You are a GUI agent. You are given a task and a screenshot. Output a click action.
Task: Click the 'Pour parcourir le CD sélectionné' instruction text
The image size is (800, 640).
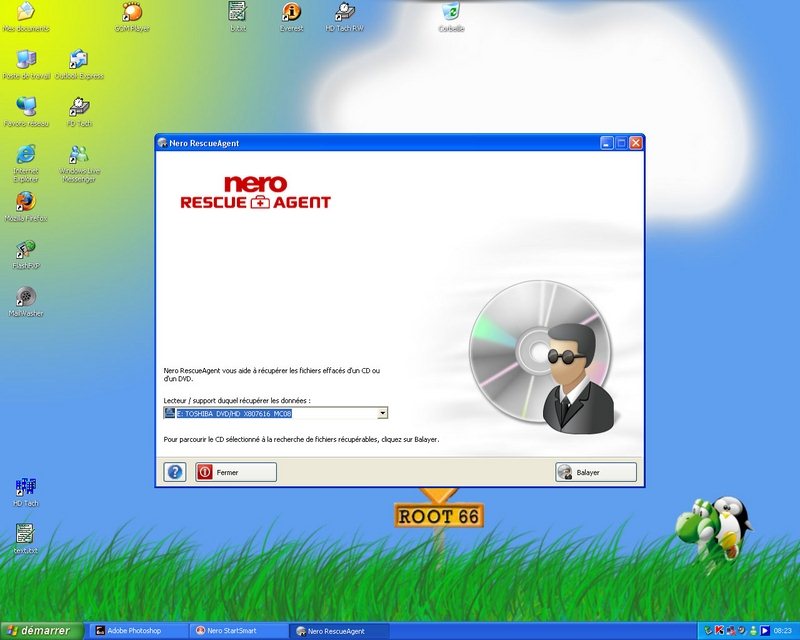pyautogui.click(x=301, y=439)
